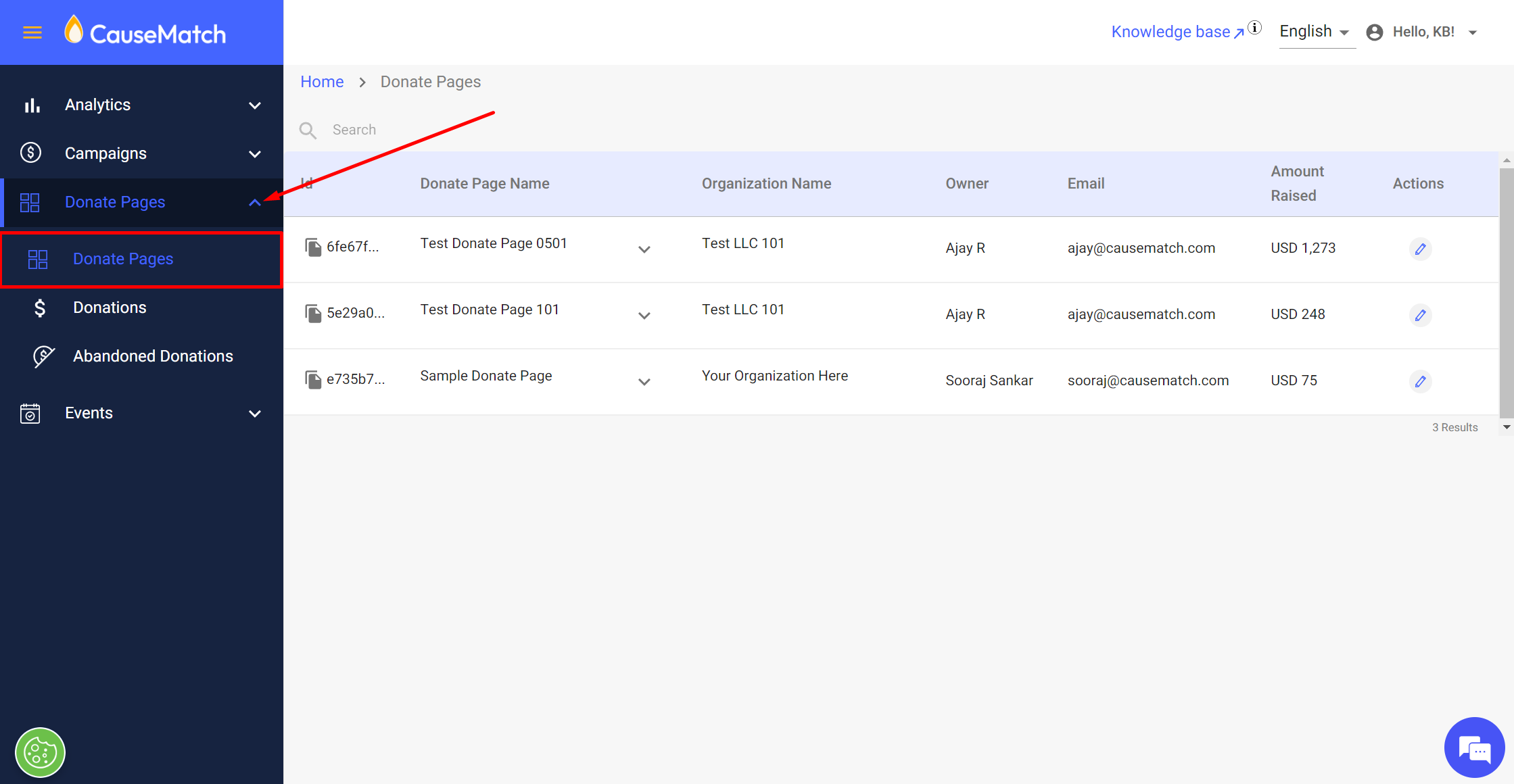
Task: Click the copy ID icon for 6fe67f
Action: (x=312, y=247)
